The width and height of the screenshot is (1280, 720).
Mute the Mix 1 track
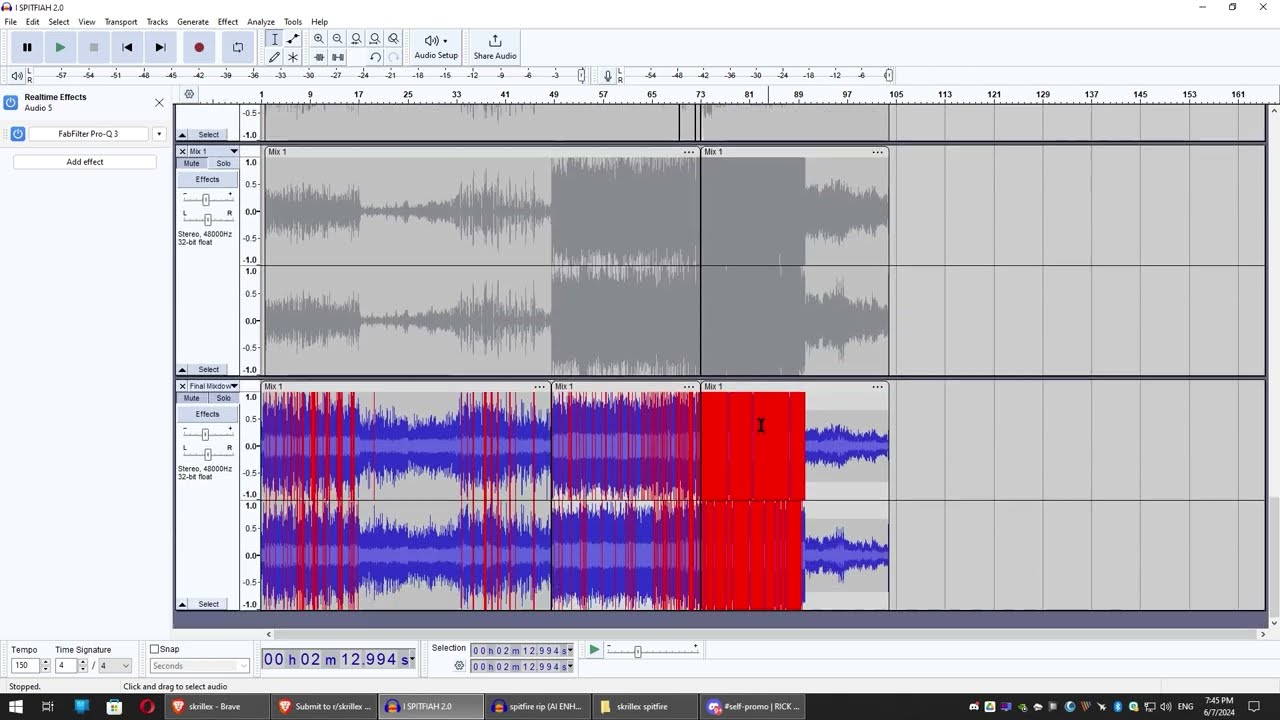tap(191, 163)
